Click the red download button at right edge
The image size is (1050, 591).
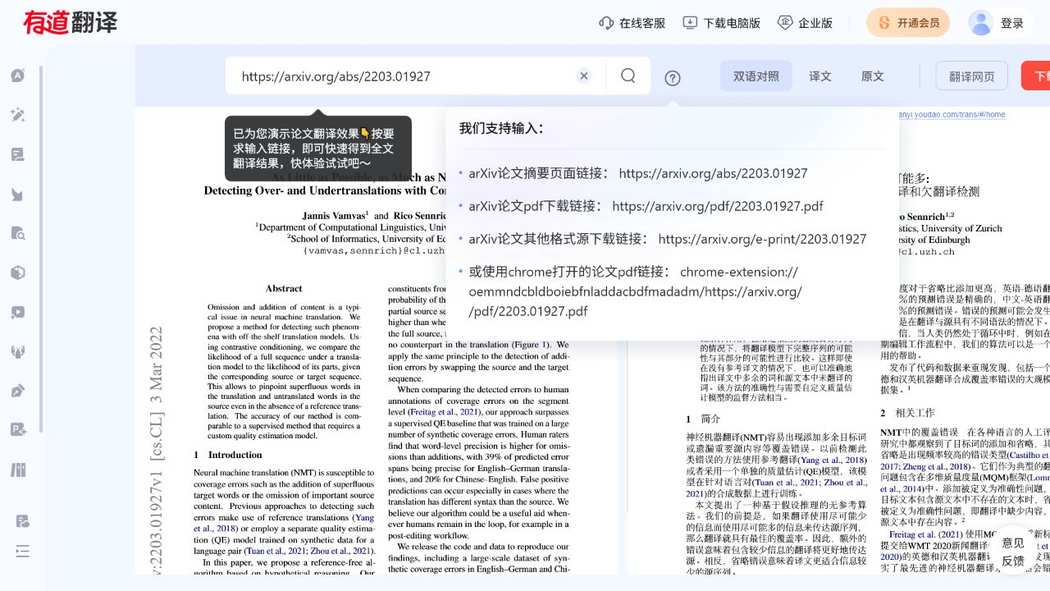click(x=1036, y=76)
